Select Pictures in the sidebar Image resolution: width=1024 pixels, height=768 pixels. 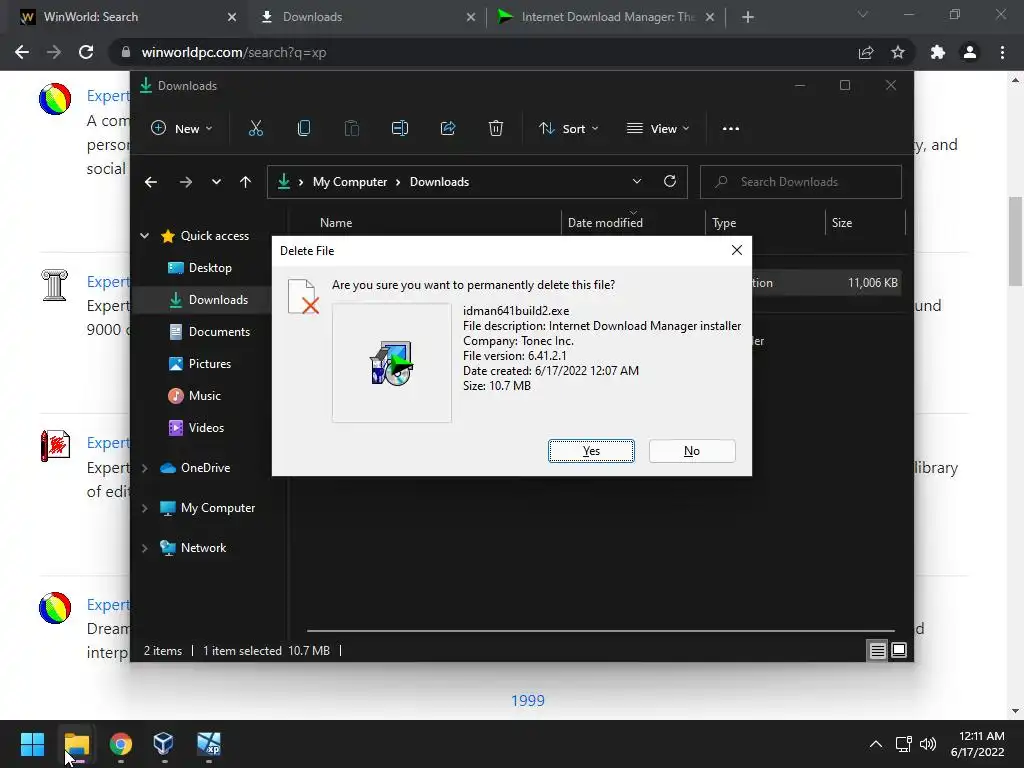[210, 364]
